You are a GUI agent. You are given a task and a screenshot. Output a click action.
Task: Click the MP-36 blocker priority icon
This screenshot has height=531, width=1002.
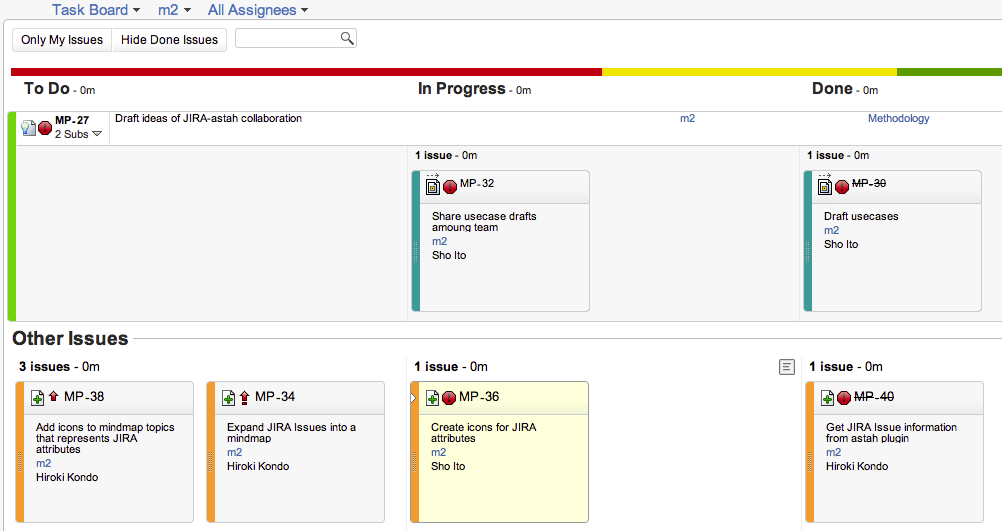449,397
